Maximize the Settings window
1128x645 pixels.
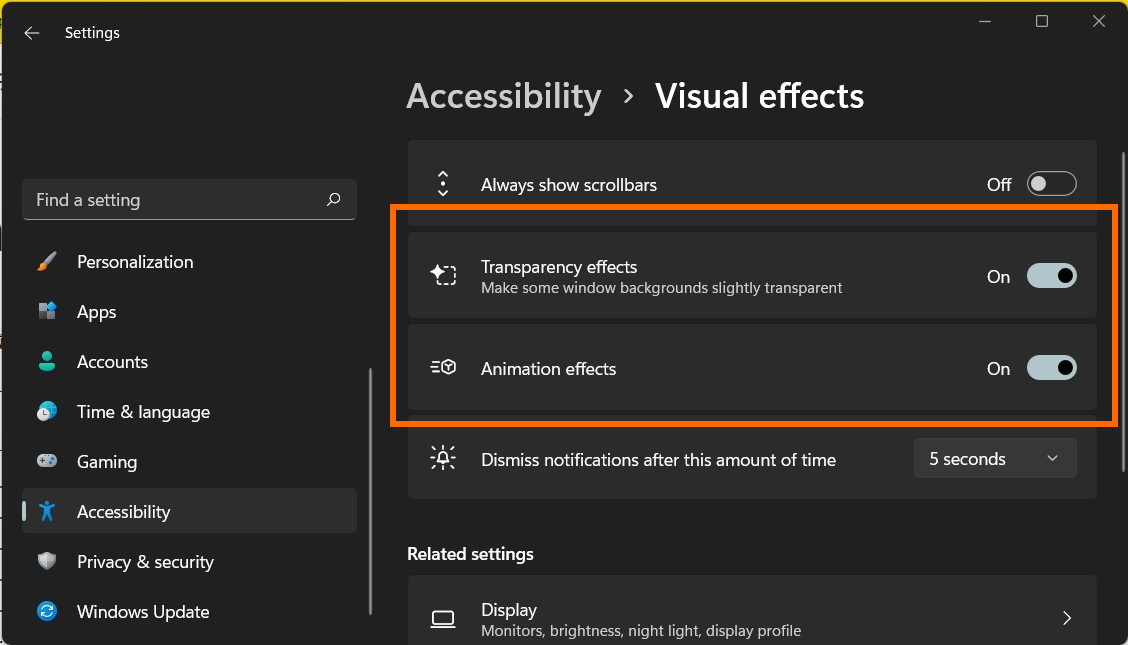1042,22
